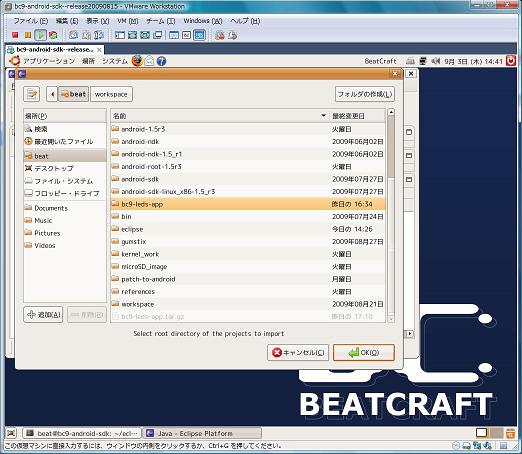Click the Capture Movie toolbar icon
Screen dimensions: 522x454
(x=220, y=35)
